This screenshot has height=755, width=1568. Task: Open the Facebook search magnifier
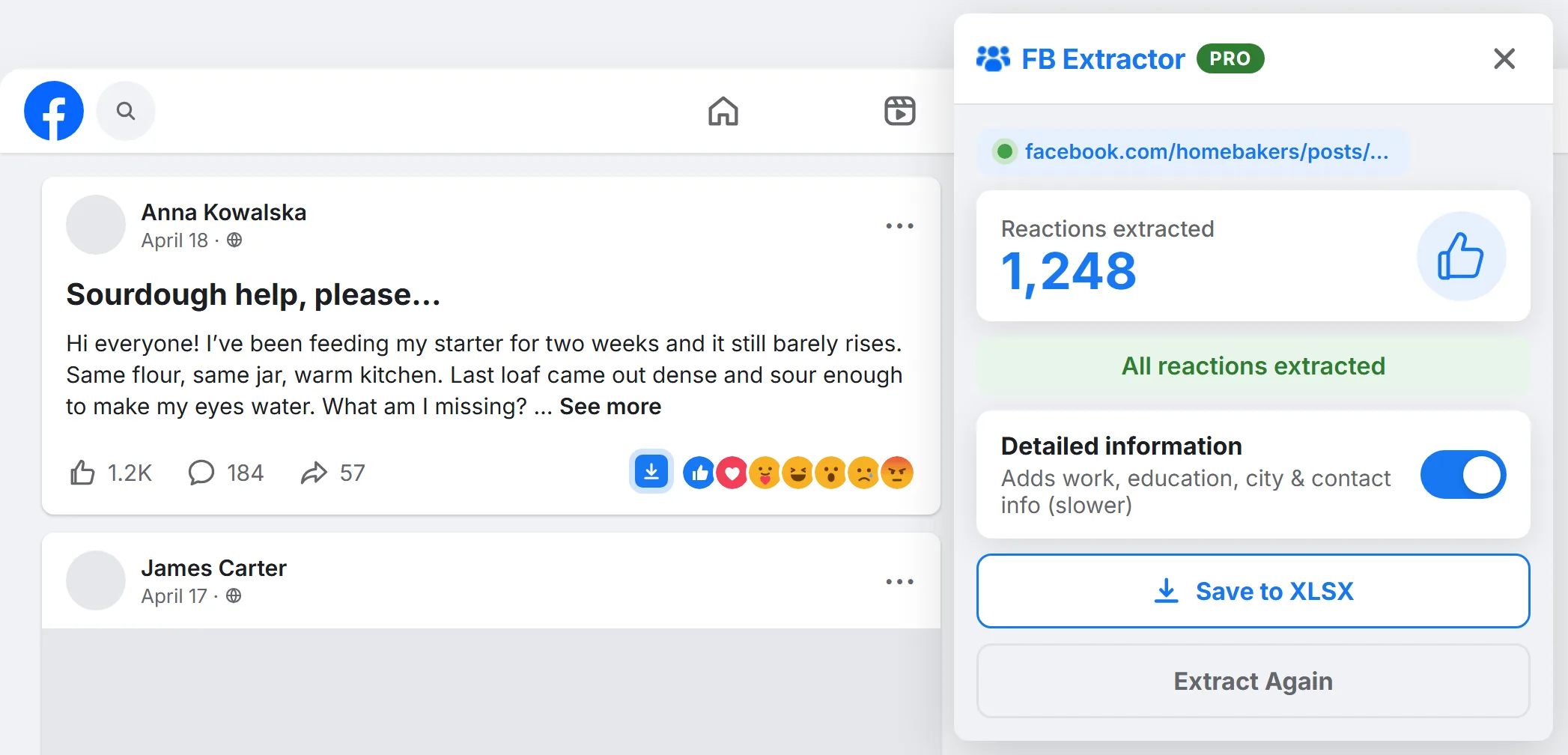coord(126,111)
